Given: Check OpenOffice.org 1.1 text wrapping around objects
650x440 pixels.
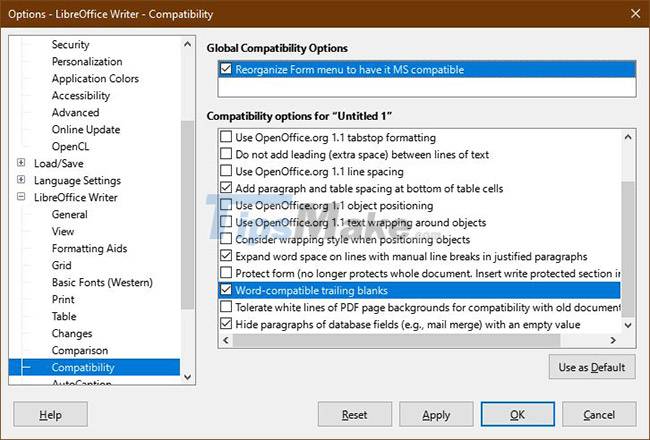Looking at the screenshot, I should 226,222.
